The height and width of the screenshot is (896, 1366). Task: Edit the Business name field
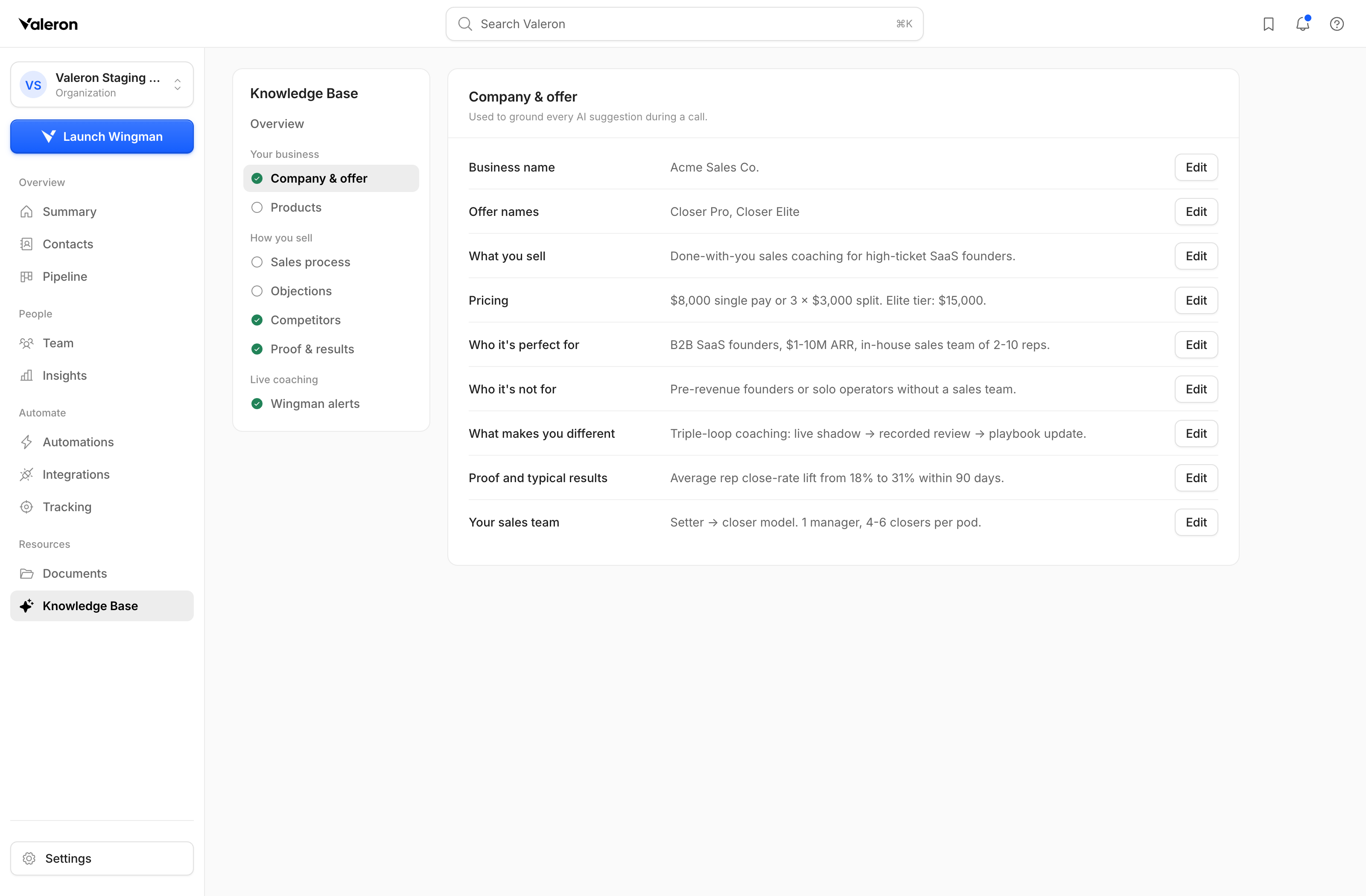[x=1196, y=168]
